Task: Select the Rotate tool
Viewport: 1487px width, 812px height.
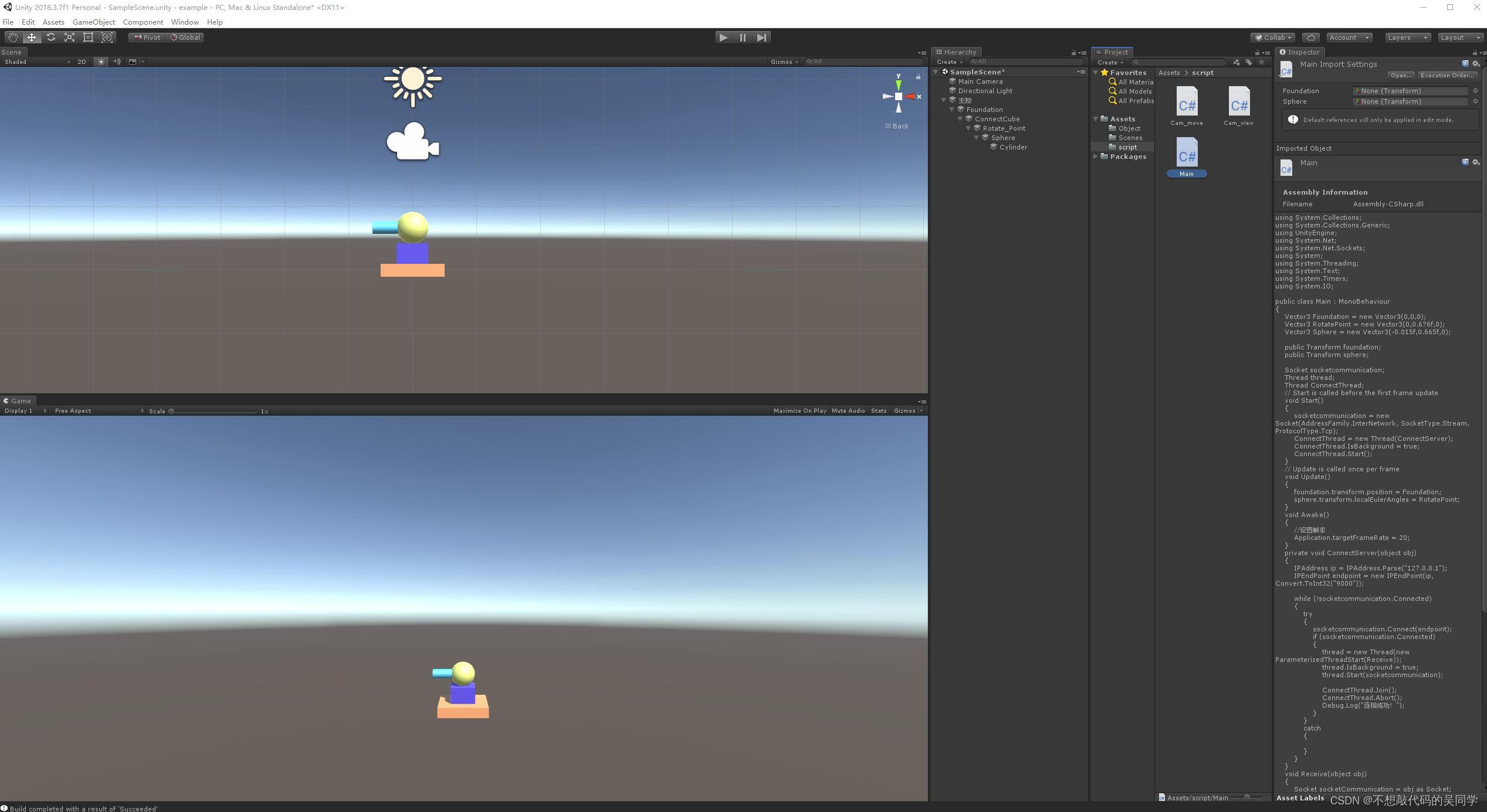Action: pos(50,38)
